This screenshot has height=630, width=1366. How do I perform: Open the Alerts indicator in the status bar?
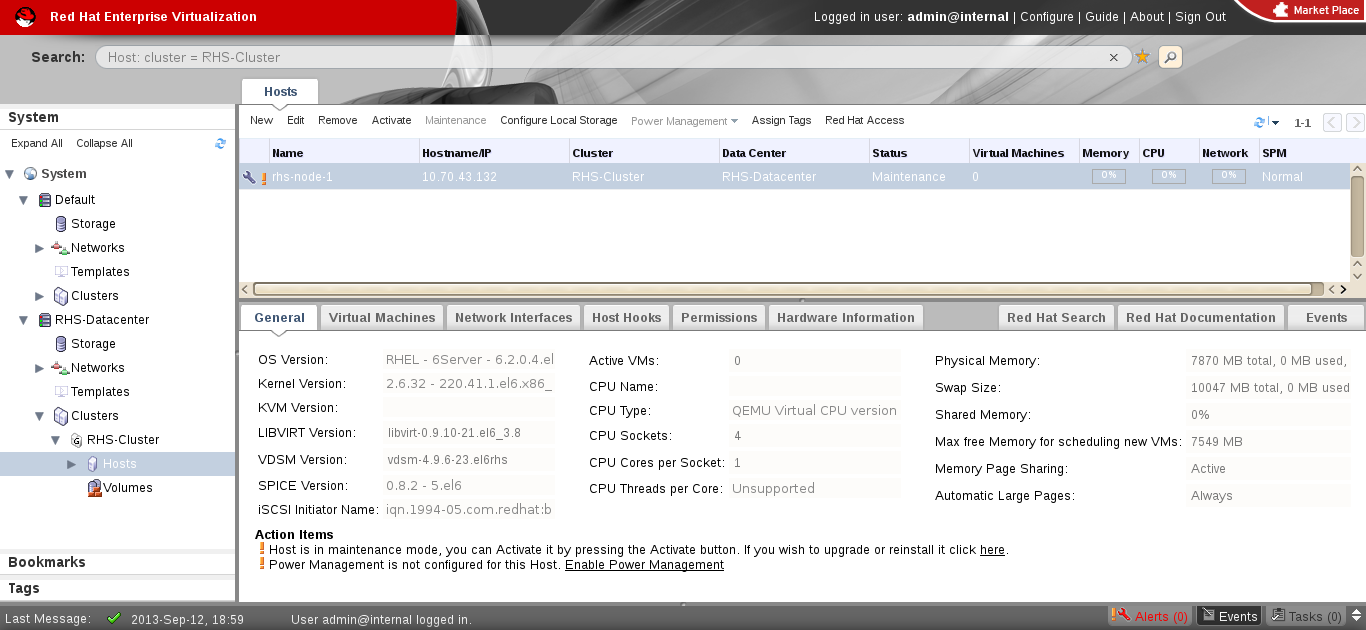pos(1150,616)
